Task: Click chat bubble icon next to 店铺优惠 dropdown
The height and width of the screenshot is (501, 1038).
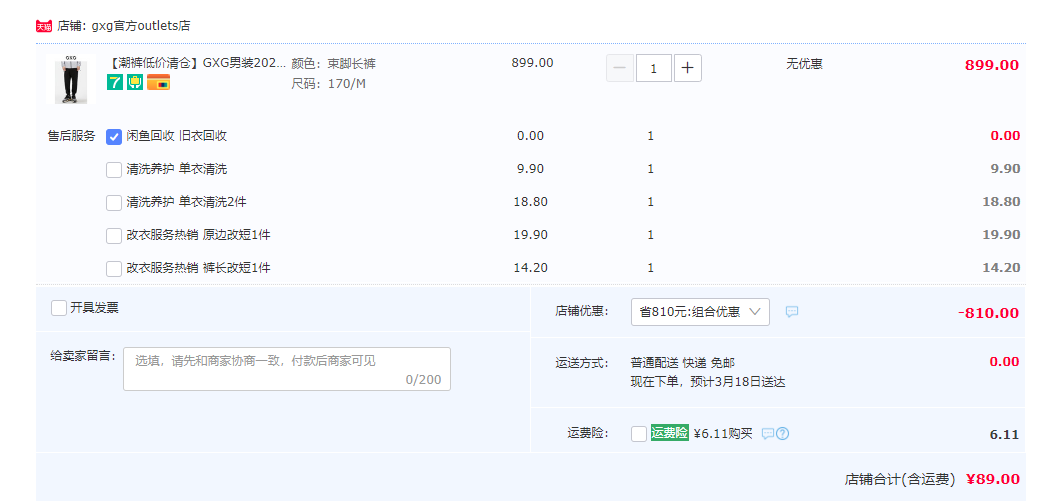Action: 792,312
